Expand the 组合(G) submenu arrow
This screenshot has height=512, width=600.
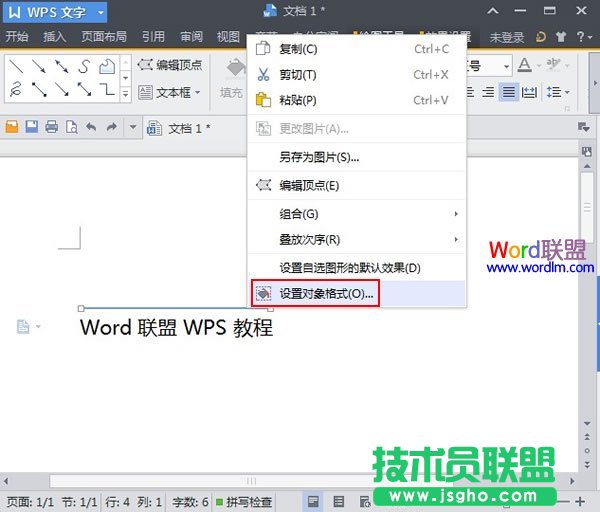[456, 214]
